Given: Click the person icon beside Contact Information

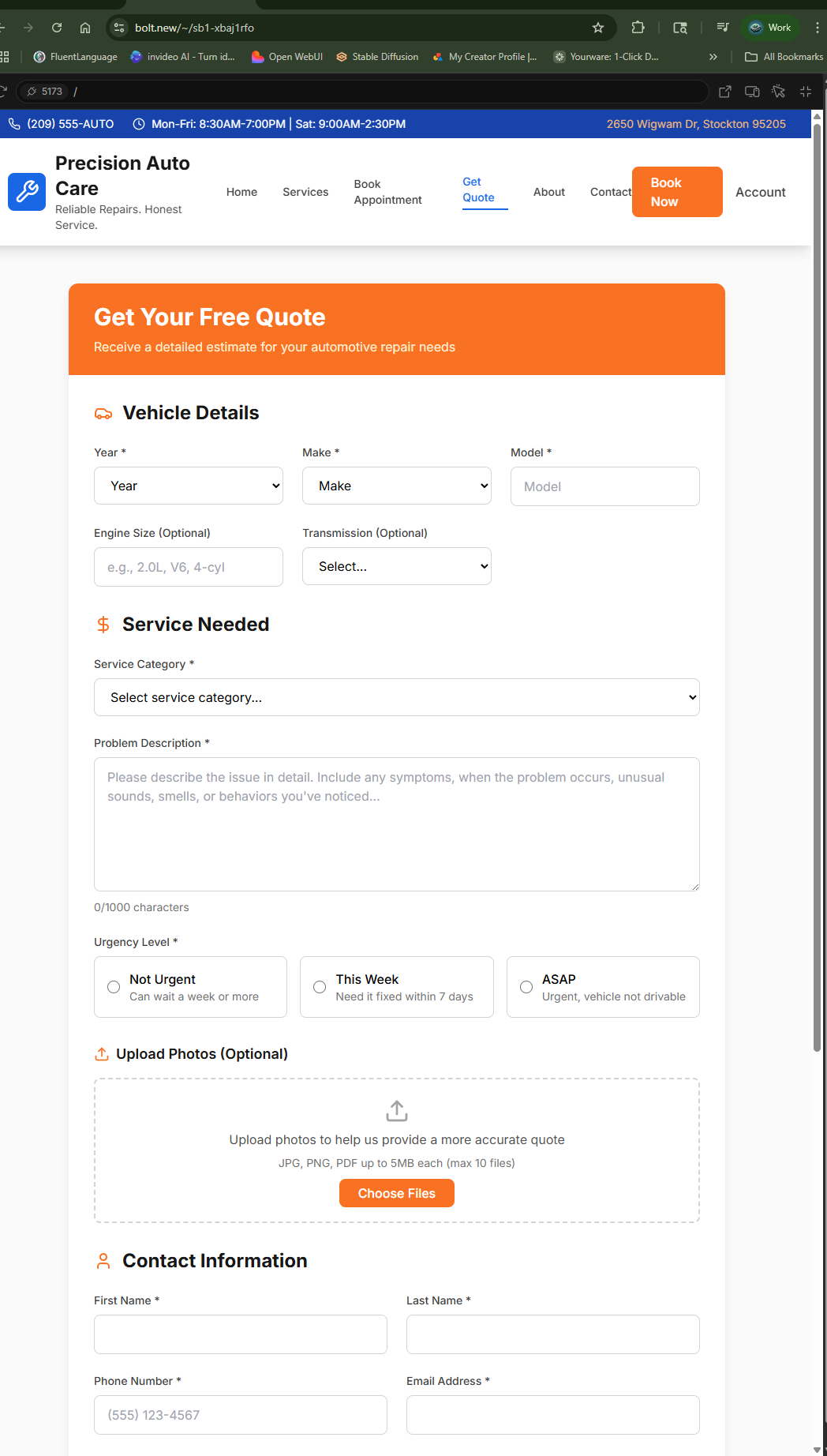Looking at the screenshot, I should (x=103, y=1261).
